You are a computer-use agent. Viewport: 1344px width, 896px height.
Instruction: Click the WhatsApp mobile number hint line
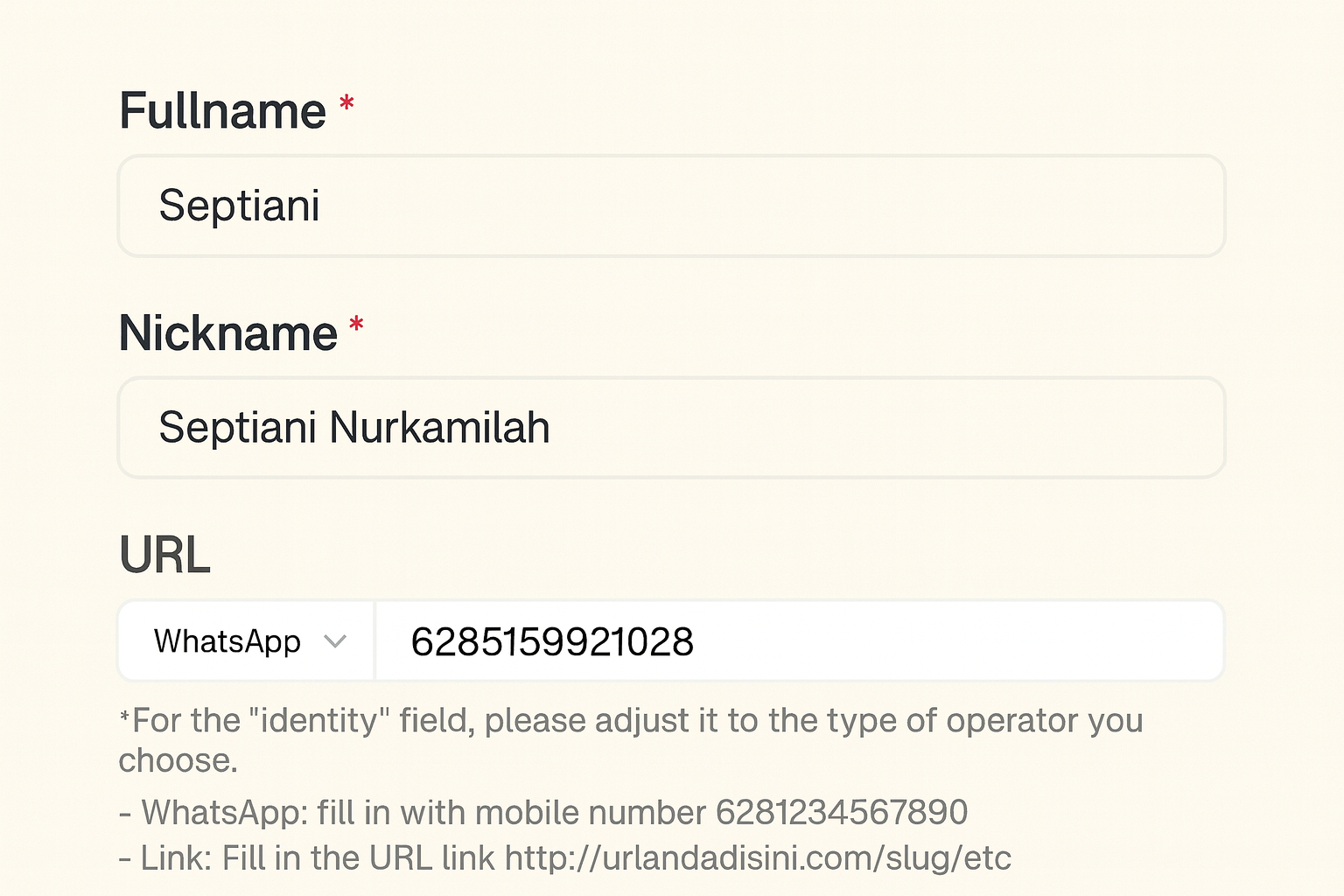(542, 813)
